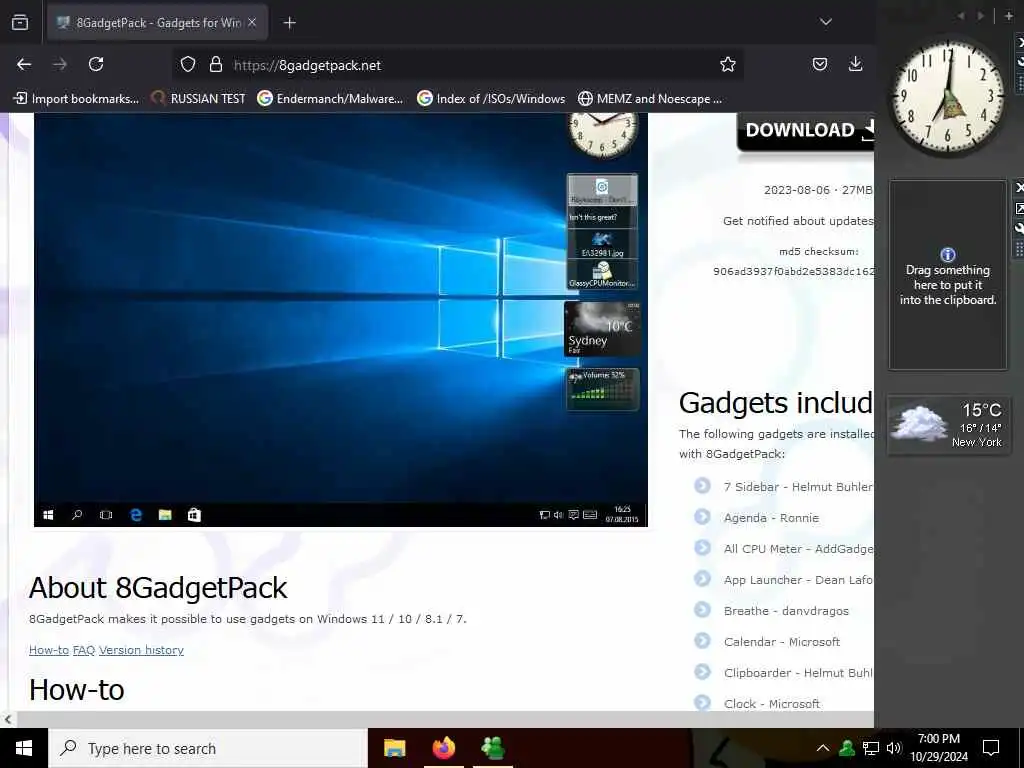Open the How-to link
This screenshot has width=1024, height=768.
48,650
